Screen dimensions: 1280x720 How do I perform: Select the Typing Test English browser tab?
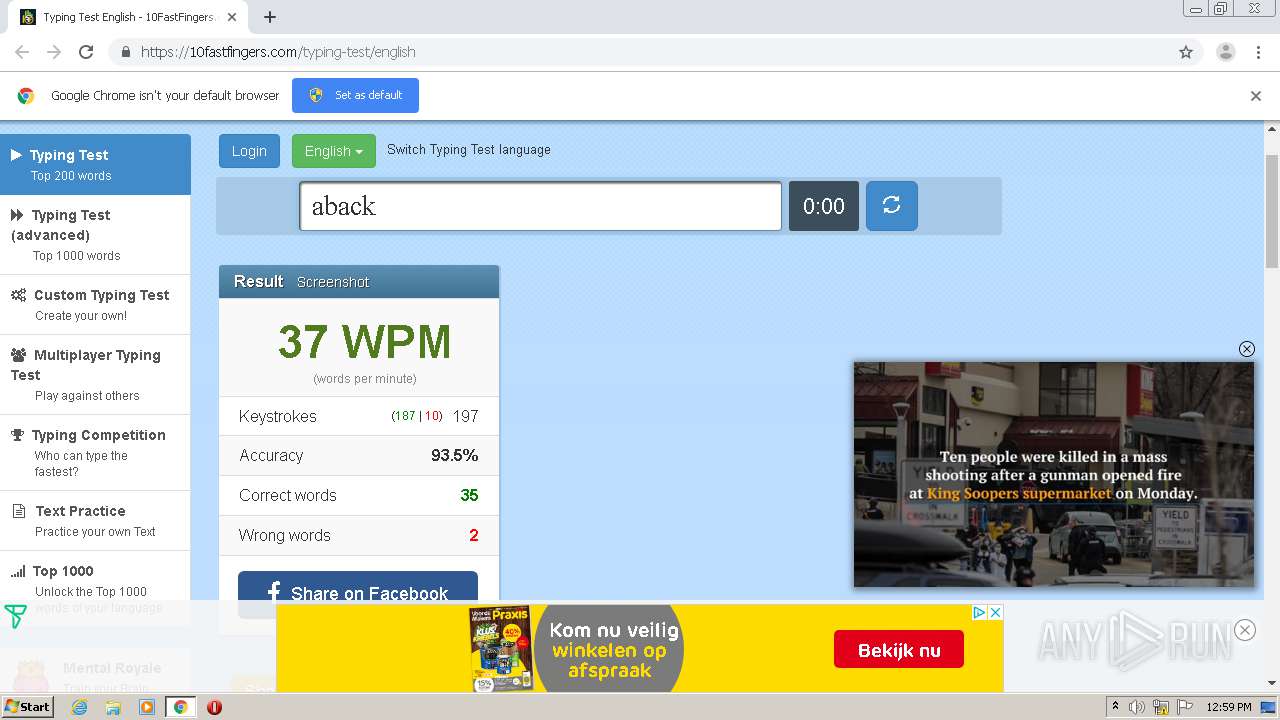[128, 17]
